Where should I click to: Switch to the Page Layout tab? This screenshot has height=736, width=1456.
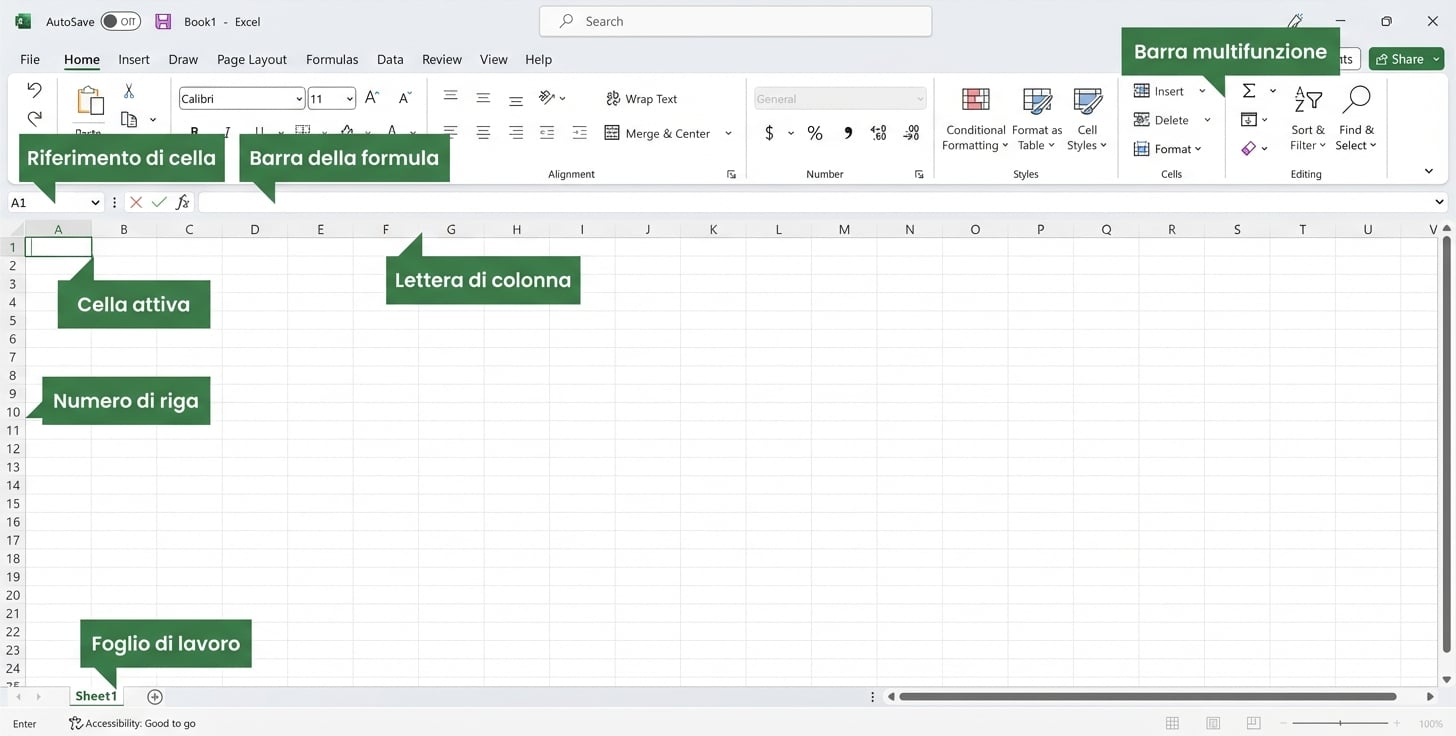252,59
